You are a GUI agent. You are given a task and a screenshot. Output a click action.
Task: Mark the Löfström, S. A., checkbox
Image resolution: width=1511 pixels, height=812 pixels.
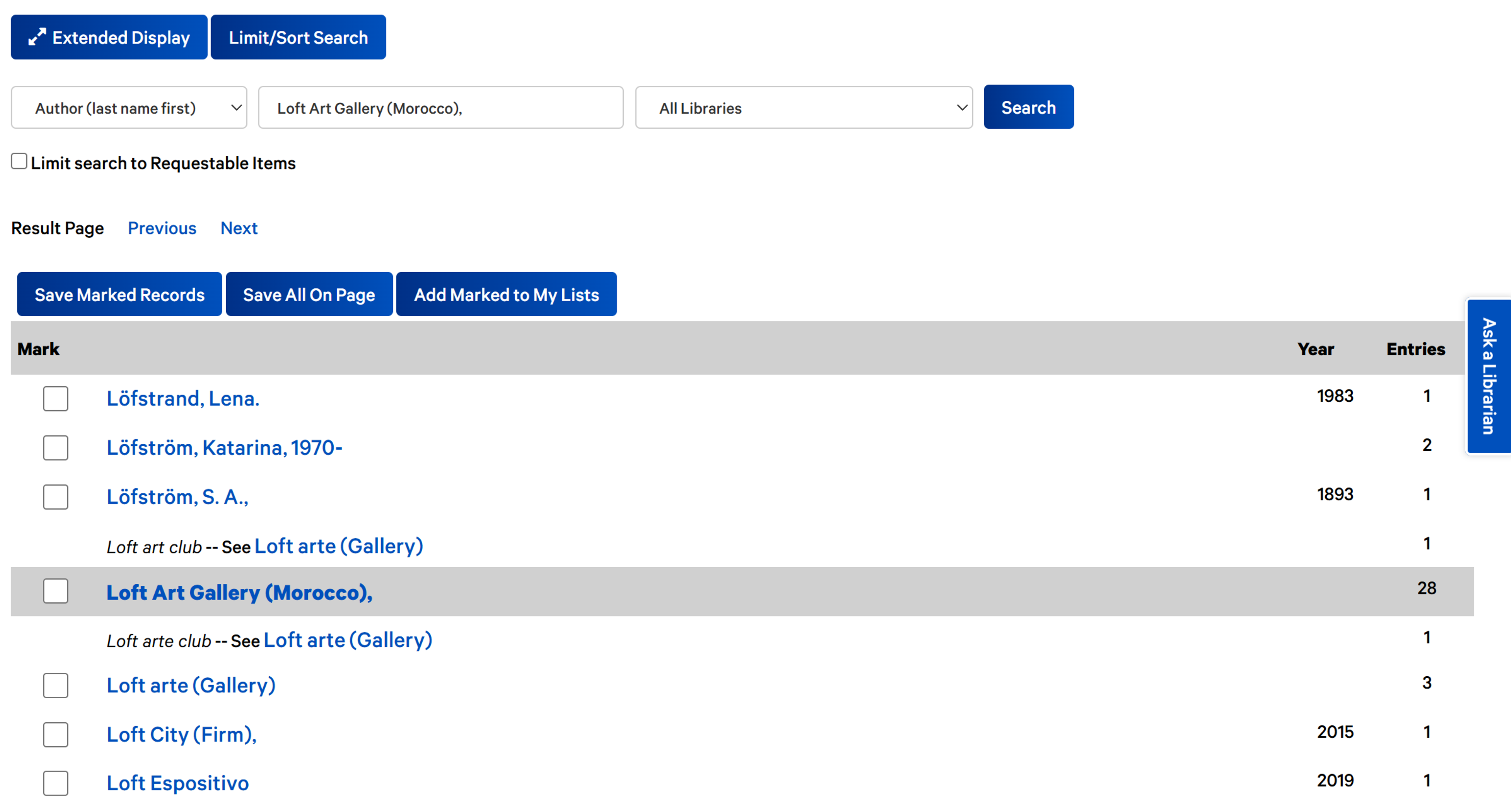point(56,497)
